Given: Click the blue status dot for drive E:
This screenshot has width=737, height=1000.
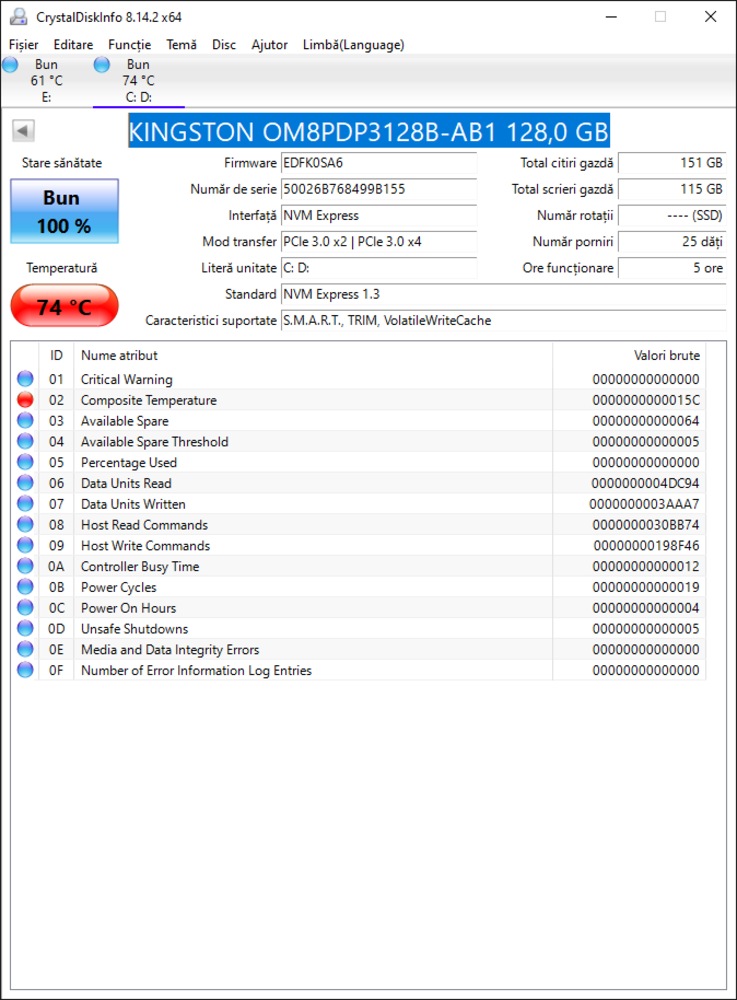Looking at the screenshot, I should tap(10, 64).
